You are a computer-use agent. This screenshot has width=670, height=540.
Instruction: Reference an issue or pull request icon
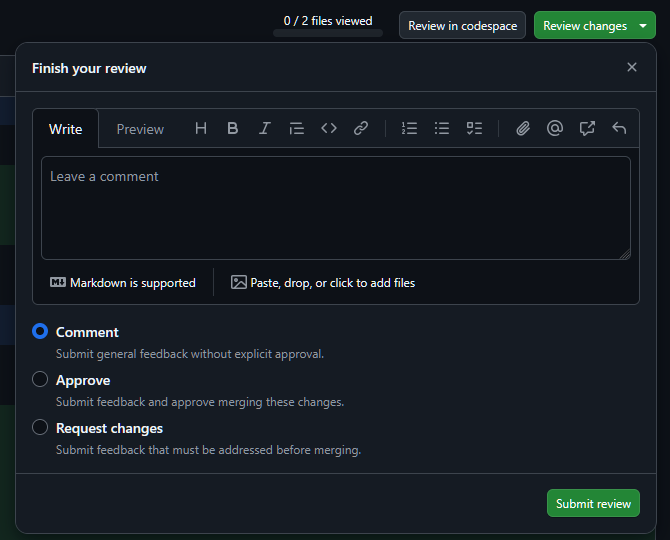pyautogui.click(x=587, y=128)
